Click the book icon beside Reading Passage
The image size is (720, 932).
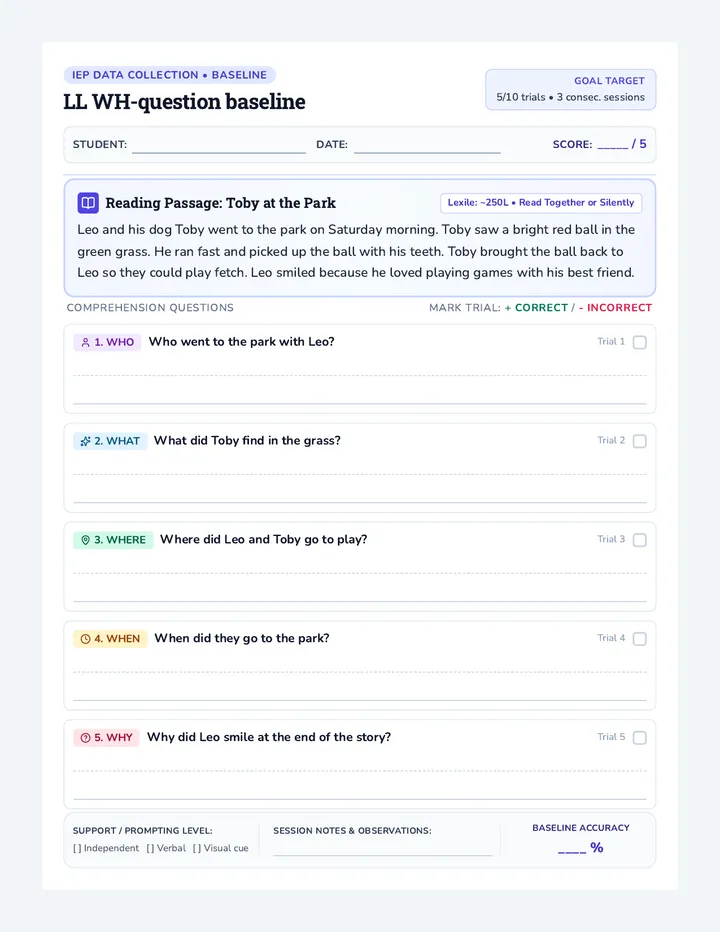[x=88, y=203]
